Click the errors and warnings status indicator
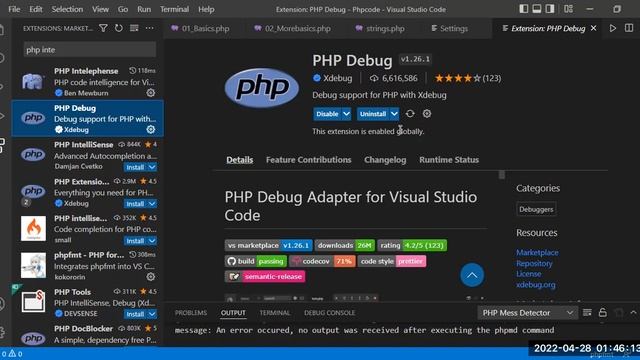 12,354
